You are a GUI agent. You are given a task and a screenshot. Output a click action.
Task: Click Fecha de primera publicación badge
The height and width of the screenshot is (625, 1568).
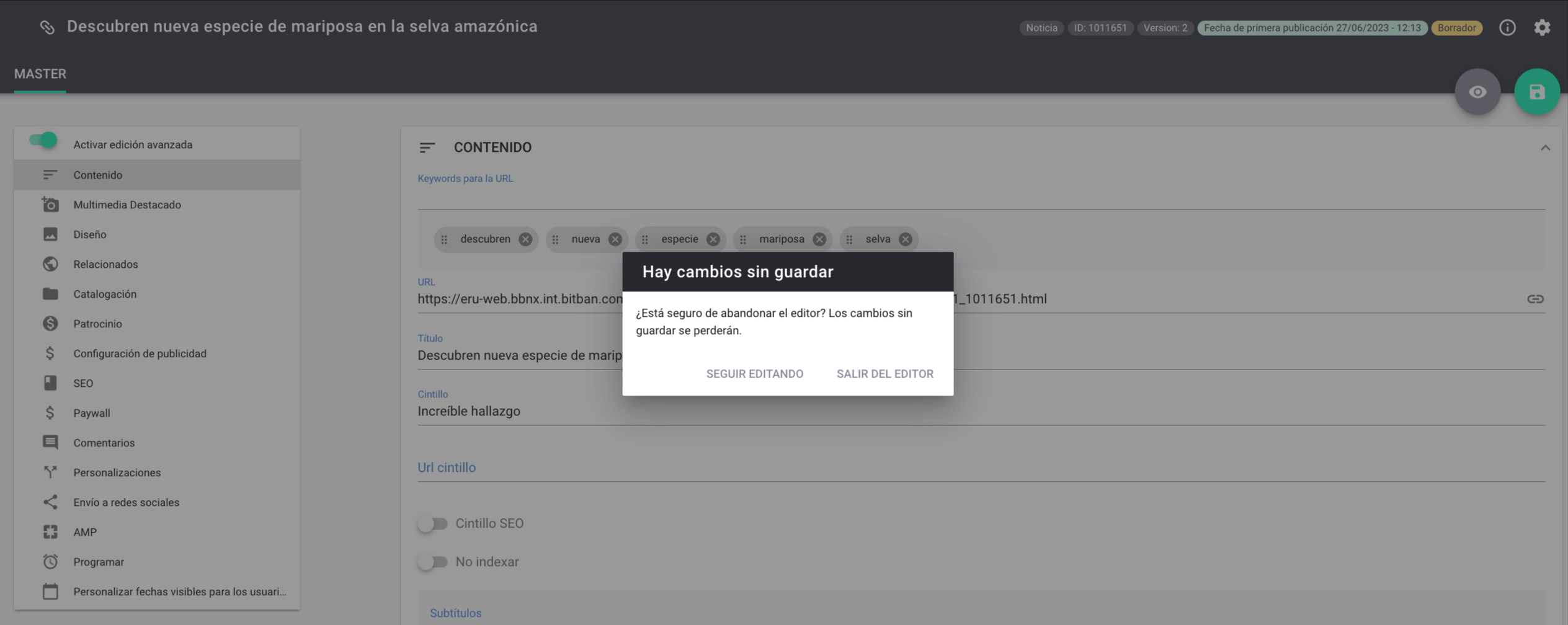click(1312, 28)
